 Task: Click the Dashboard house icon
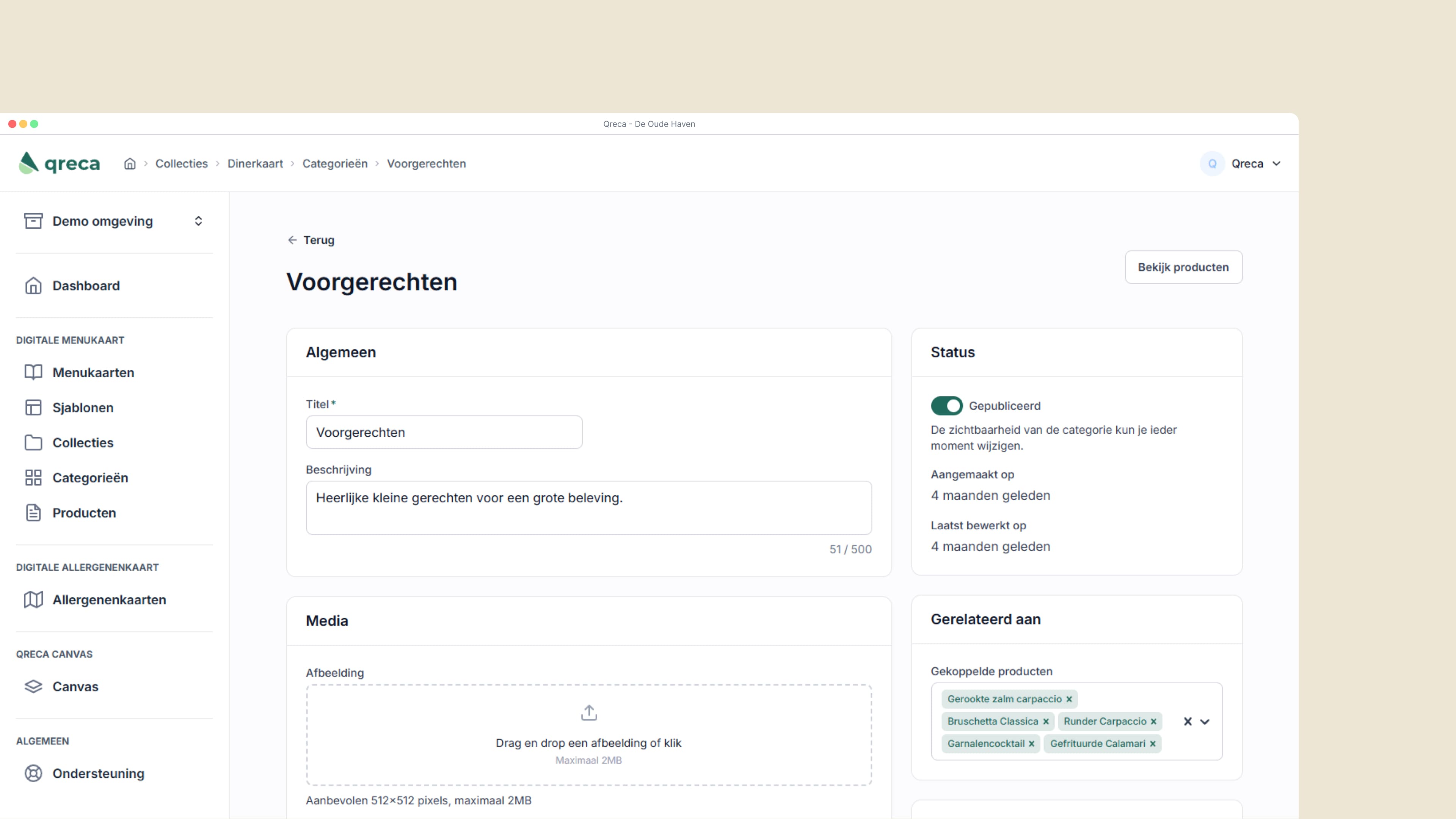[33, 286]
